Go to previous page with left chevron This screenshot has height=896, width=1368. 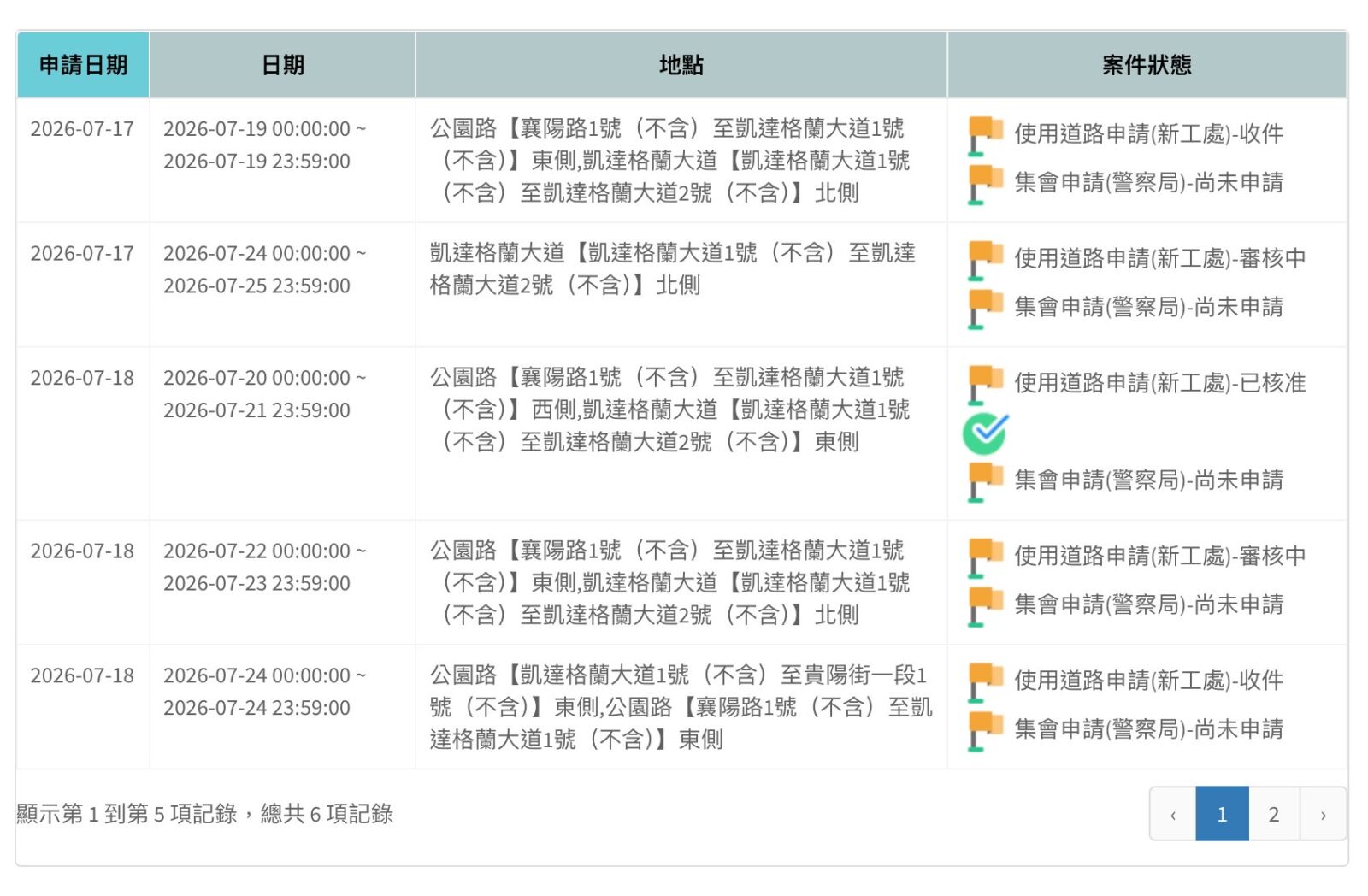point(1173,814)
